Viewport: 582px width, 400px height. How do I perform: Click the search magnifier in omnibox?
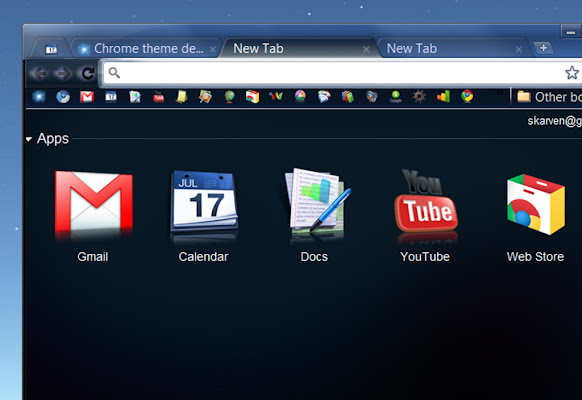pyautogui.click(x=114, y=73)
